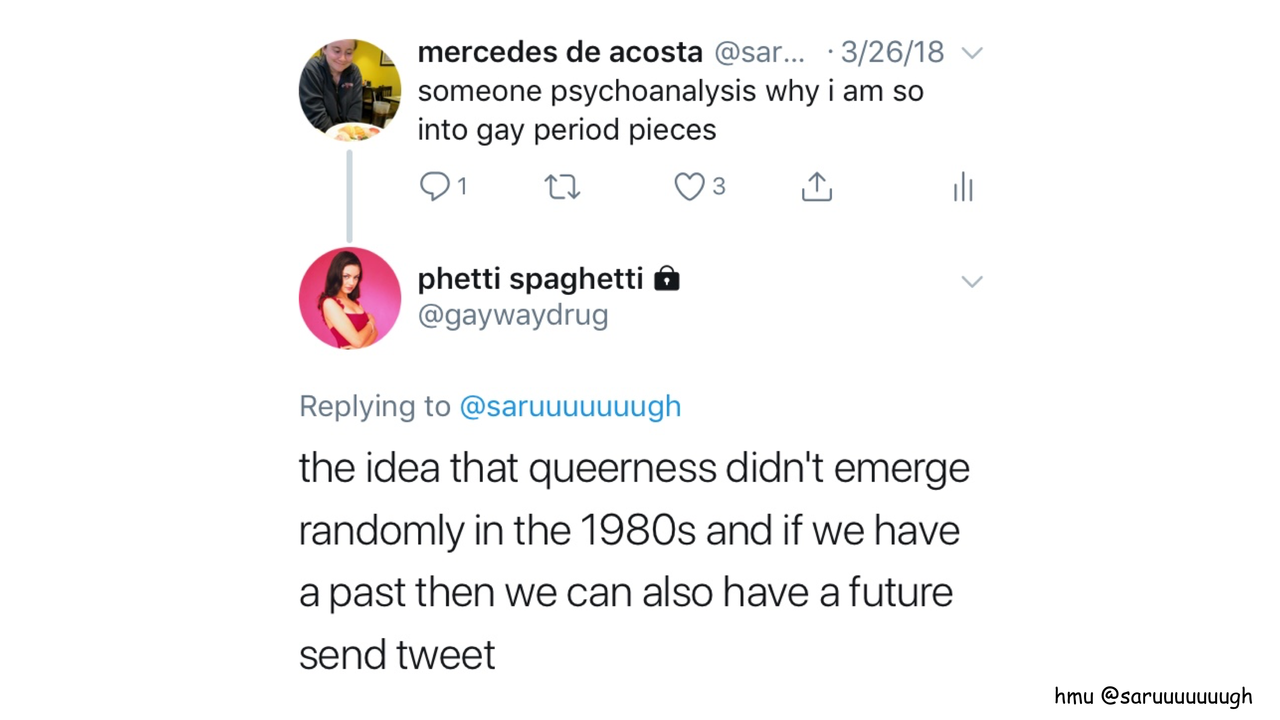Retweet the mercedes de acosta tweet
Screen dimensions: 1280x720
tap(562, 187)
